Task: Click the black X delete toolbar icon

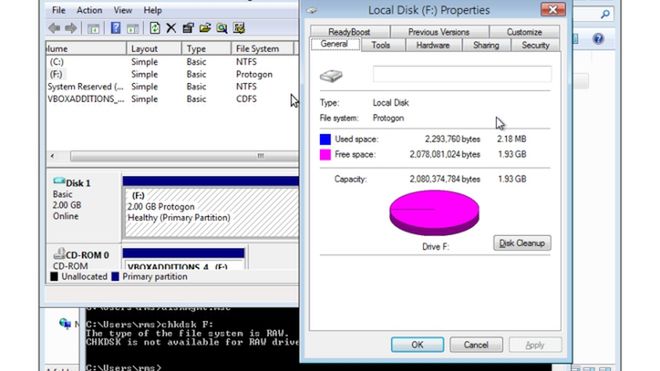Action: point(171,28)
